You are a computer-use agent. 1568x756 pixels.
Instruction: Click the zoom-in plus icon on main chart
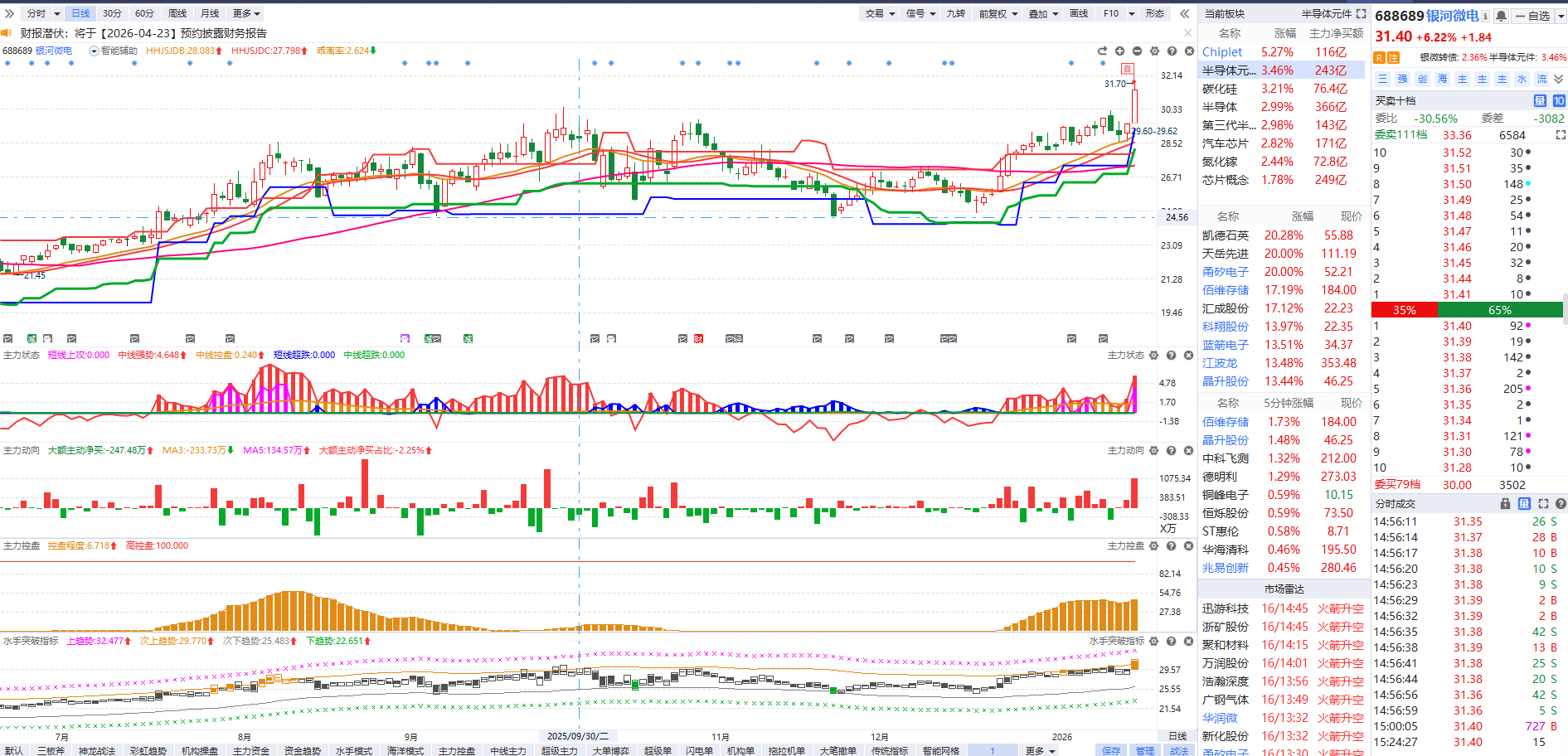1119,51
